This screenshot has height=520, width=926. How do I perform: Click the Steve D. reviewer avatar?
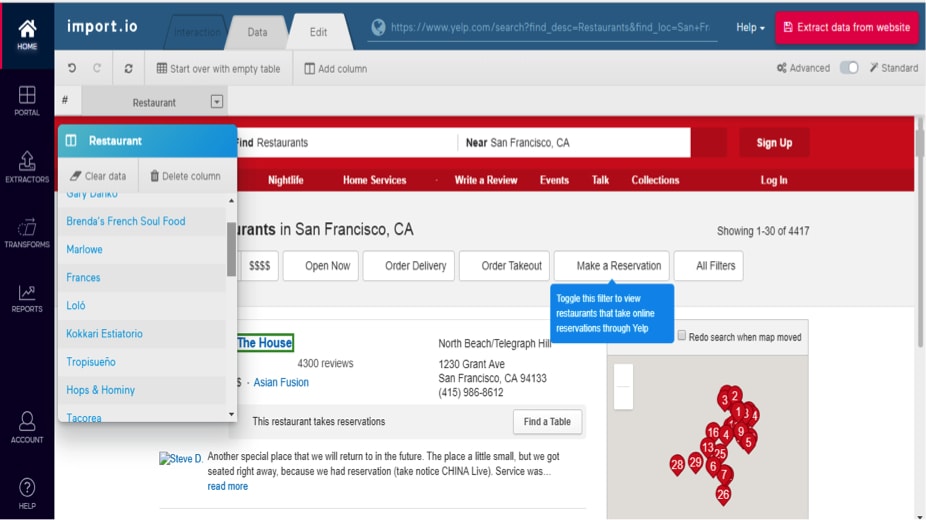pyautogui.click(x=181, y=459)
